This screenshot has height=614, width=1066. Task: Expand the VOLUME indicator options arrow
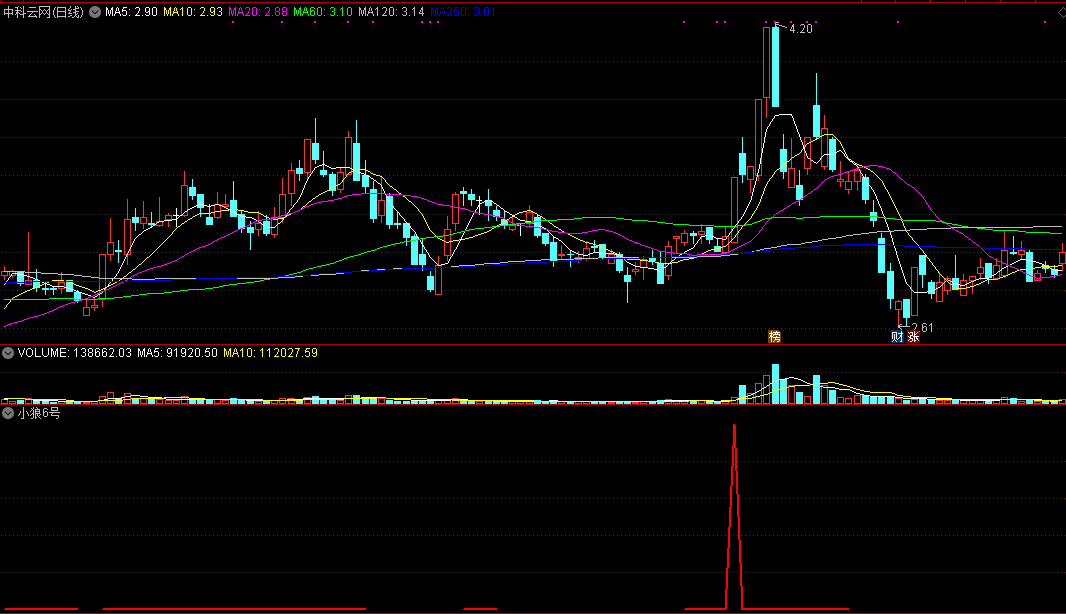(8, 353)
